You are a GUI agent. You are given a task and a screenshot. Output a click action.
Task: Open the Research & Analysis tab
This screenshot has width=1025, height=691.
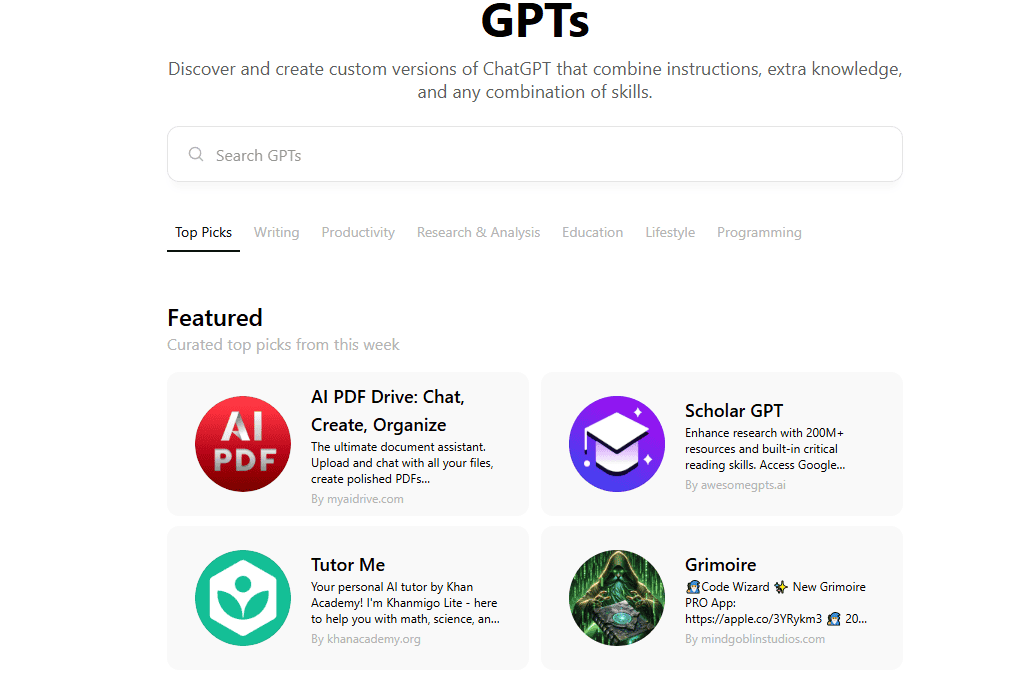479,232
